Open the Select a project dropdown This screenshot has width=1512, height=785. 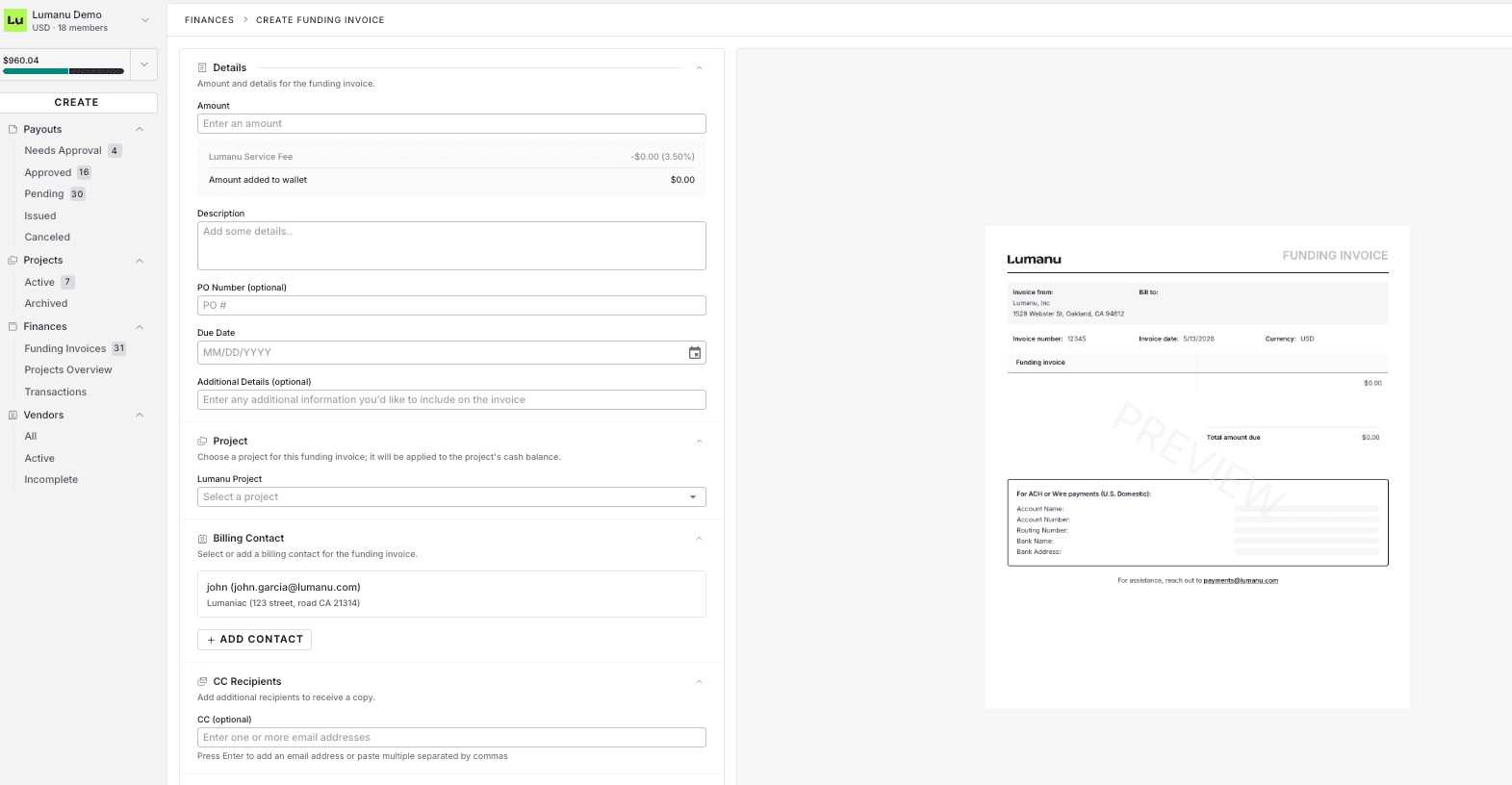(x=451, y=497)
